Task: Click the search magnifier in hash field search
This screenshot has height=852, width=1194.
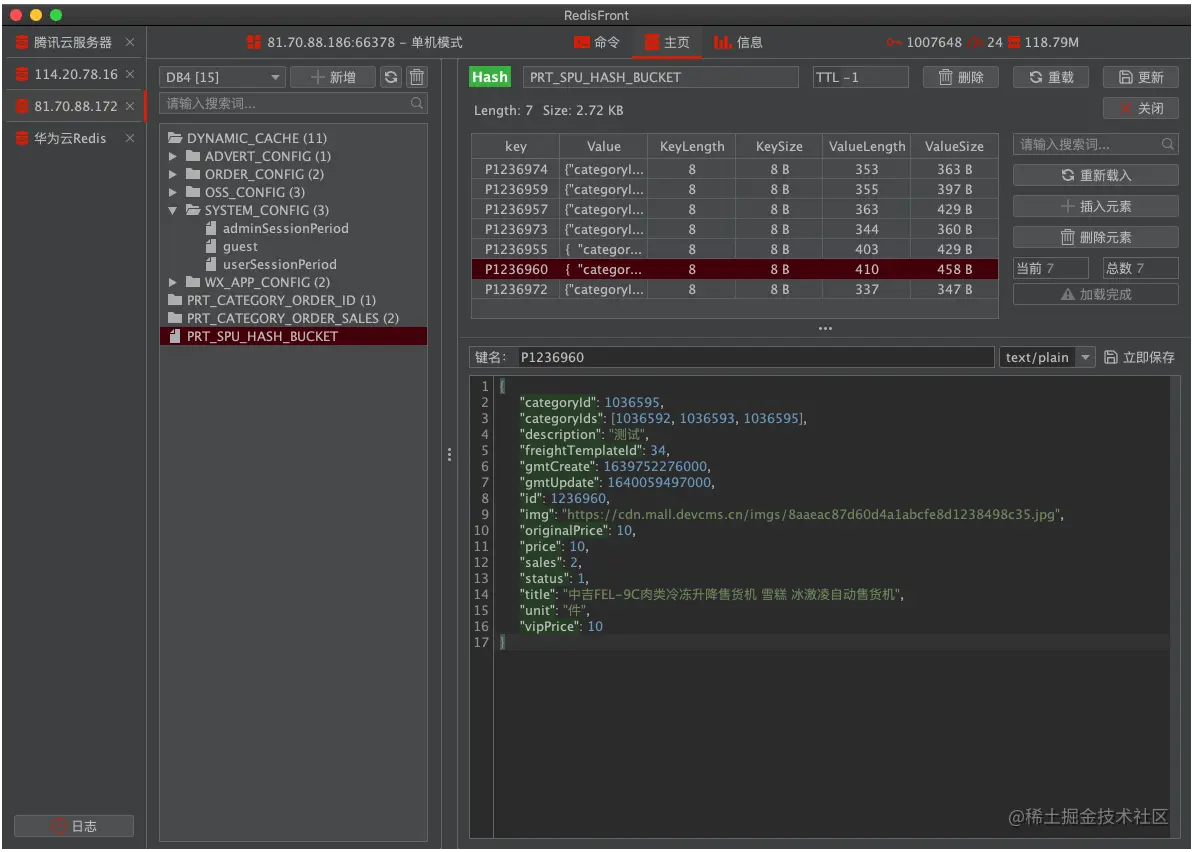Action: (x=1167, y=144)
